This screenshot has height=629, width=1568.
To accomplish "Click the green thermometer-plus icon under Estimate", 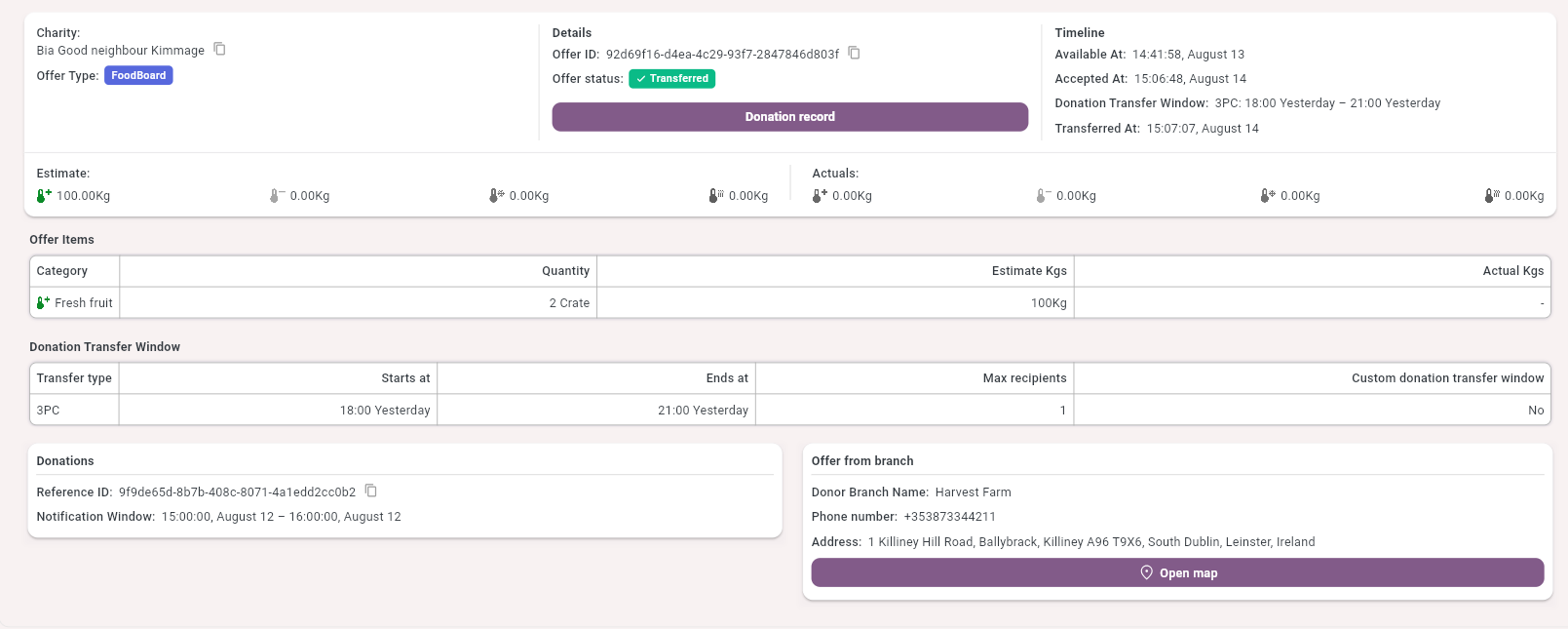I will [x=43, y=196].
